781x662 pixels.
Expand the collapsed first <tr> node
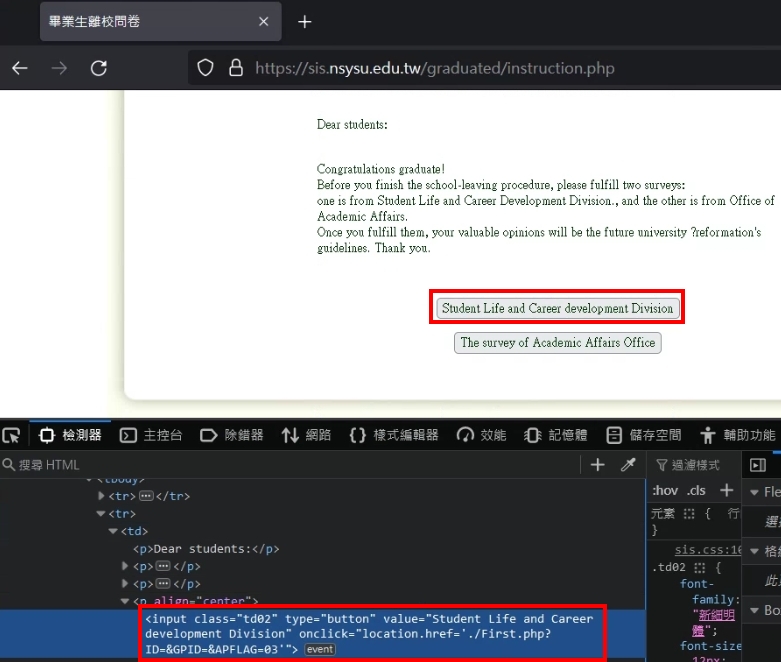[x=101, y=496]
